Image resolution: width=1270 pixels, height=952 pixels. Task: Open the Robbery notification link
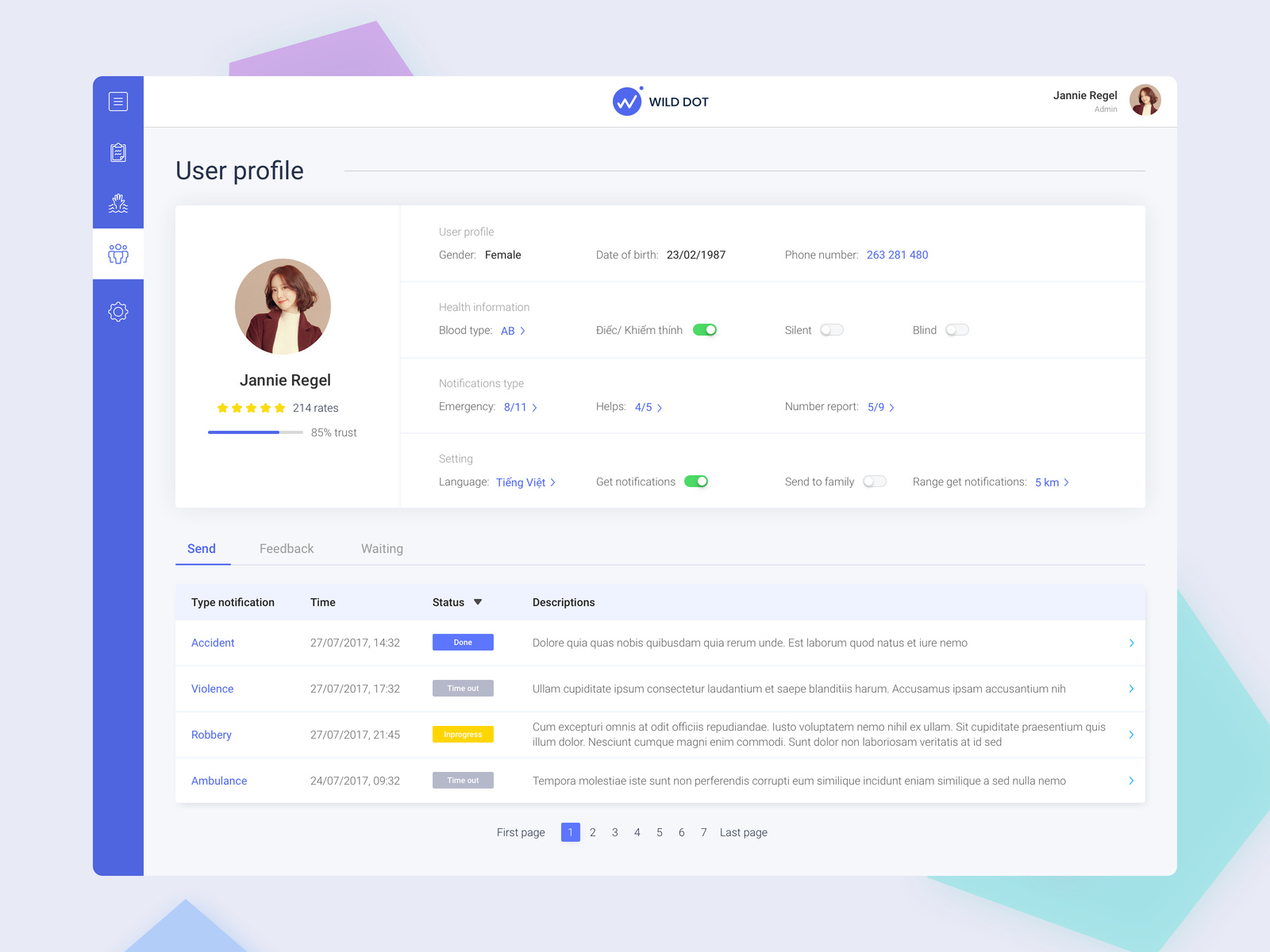pyautogui.click(x=211, y=735)
